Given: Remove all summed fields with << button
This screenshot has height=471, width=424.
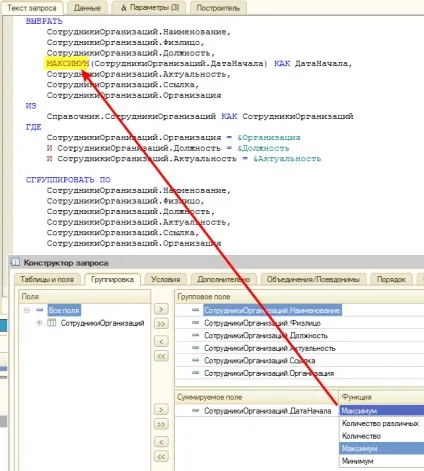Looking at the screenshot, I should click(x=161, y=457).
